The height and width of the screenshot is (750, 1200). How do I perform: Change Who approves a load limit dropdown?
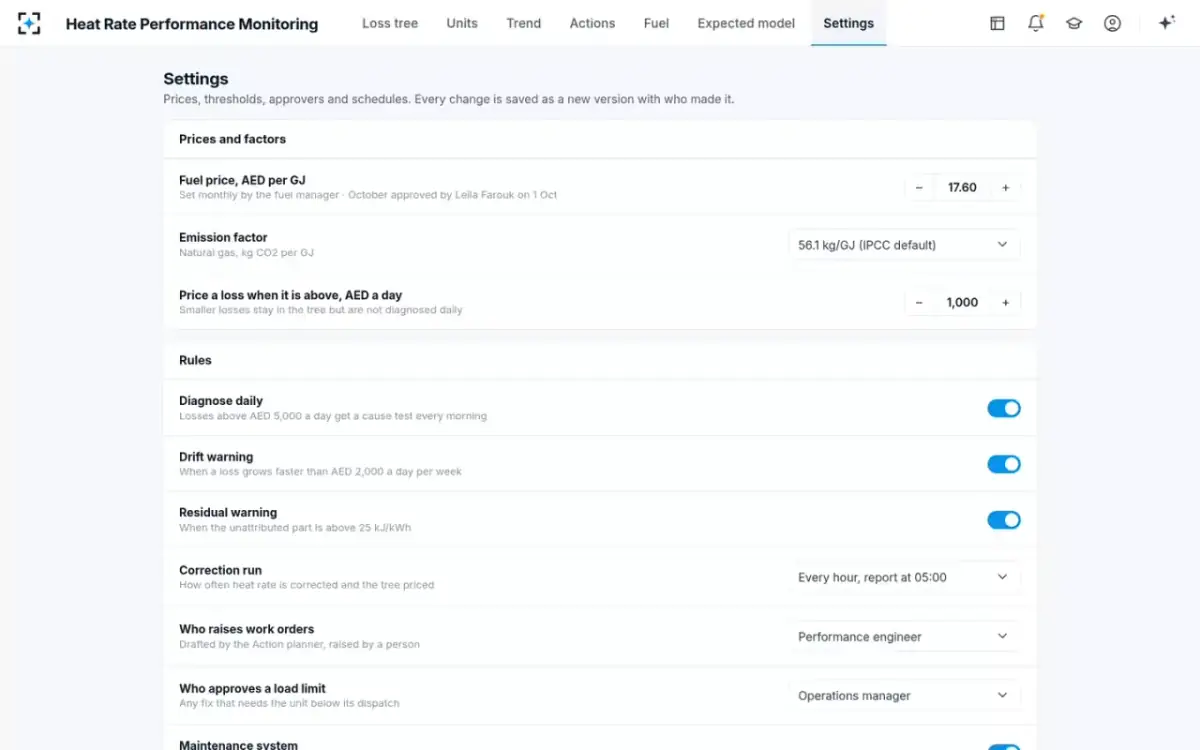click(x=904, y=696)
